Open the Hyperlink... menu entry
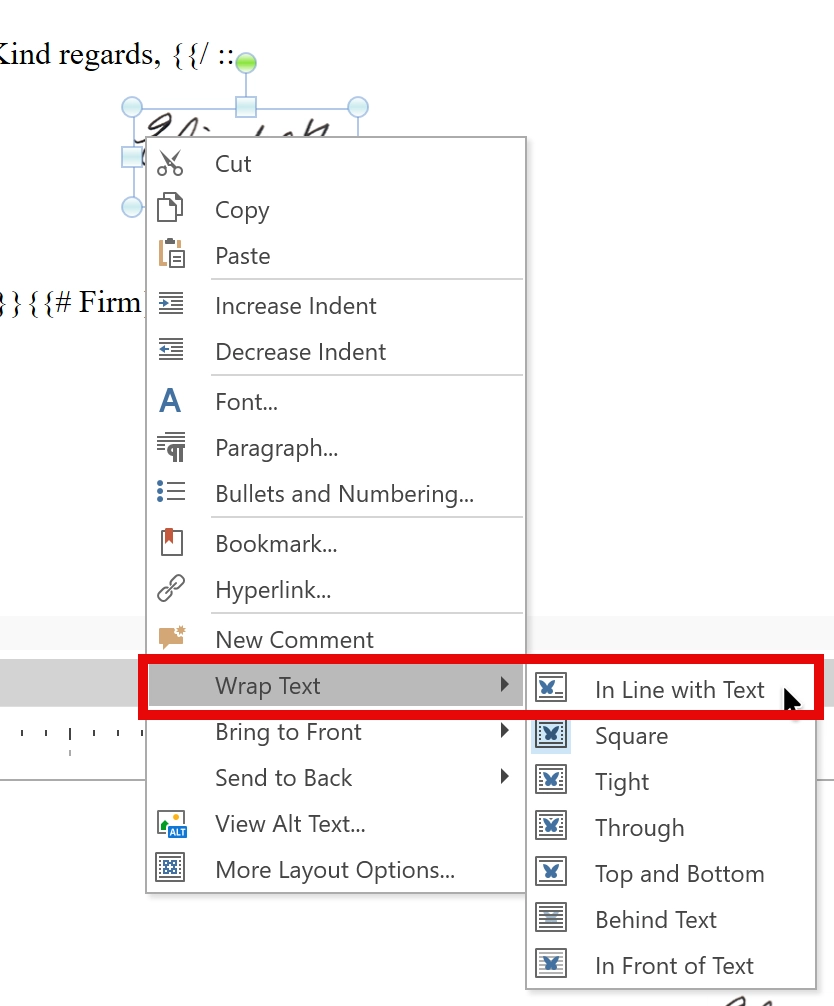The height and width of the screenshot is (1006, 834). [x=336, y=590]
